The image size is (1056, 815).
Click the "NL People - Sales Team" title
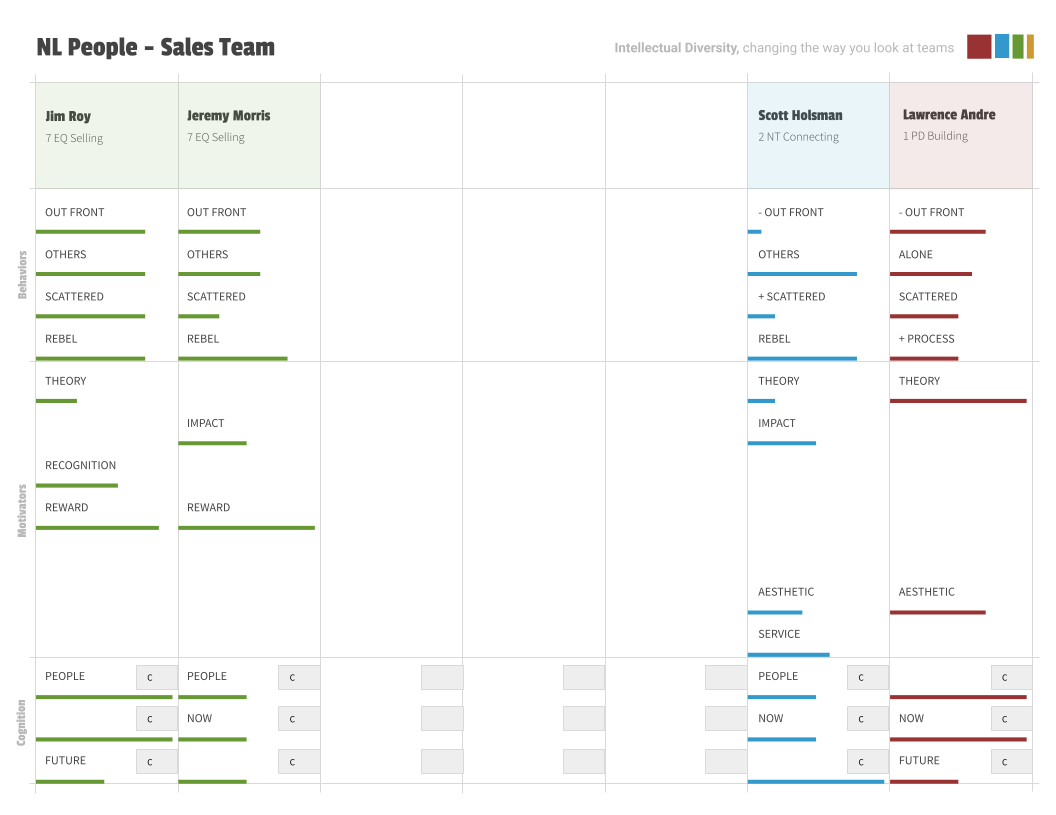[155, 47]
